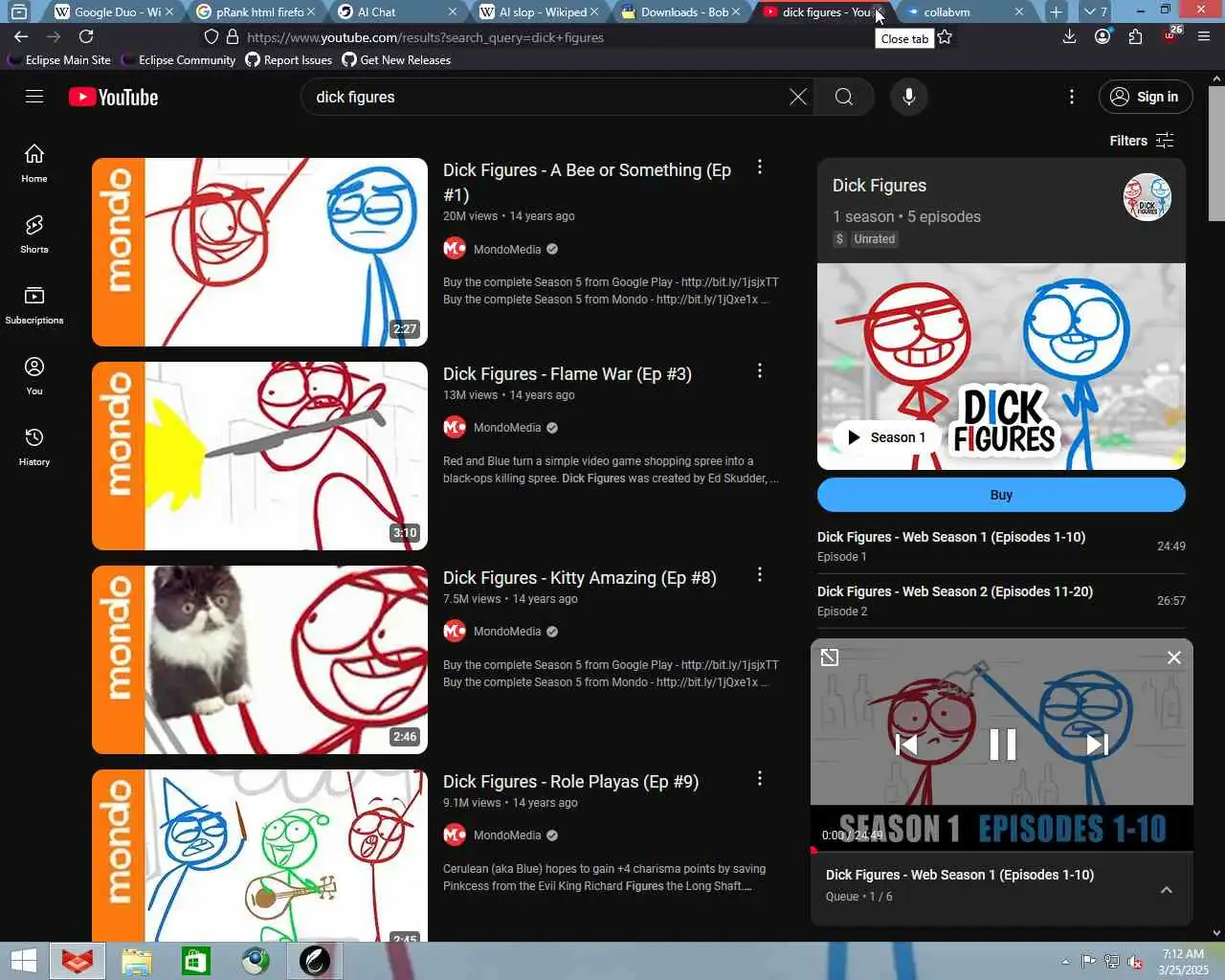The height and width of the screenshot is (980, 1225).
Task: Bookmark this page with star icon
Action: coord(945,37)
